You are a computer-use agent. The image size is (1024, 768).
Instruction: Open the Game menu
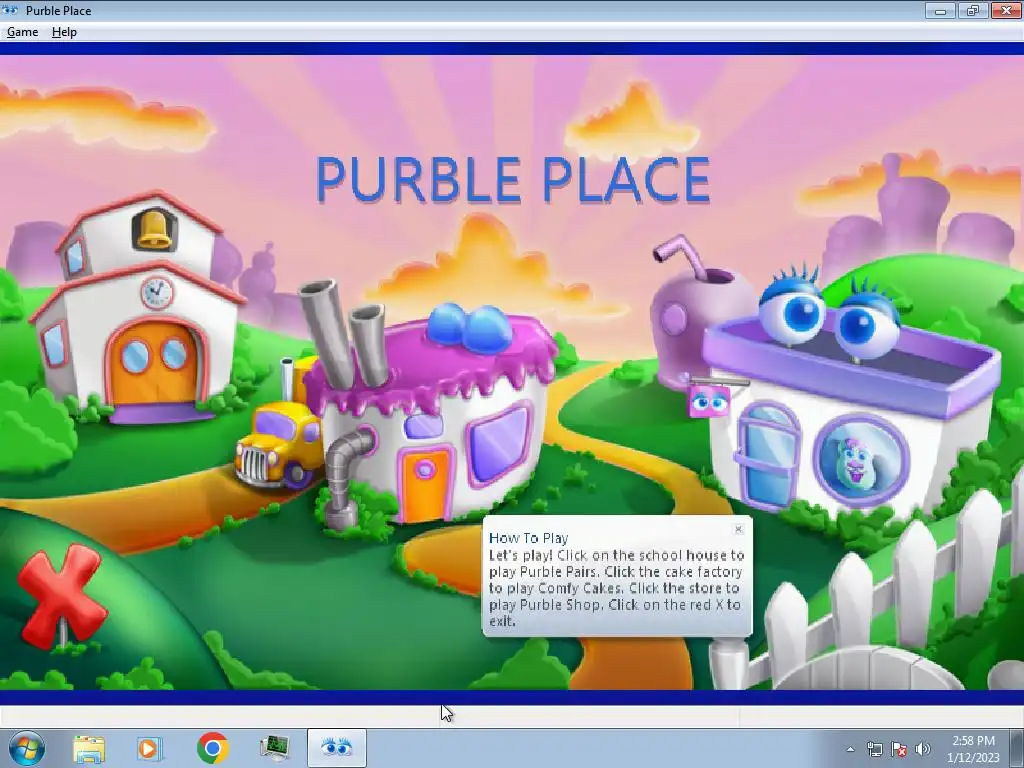click(x=22, y=32)
